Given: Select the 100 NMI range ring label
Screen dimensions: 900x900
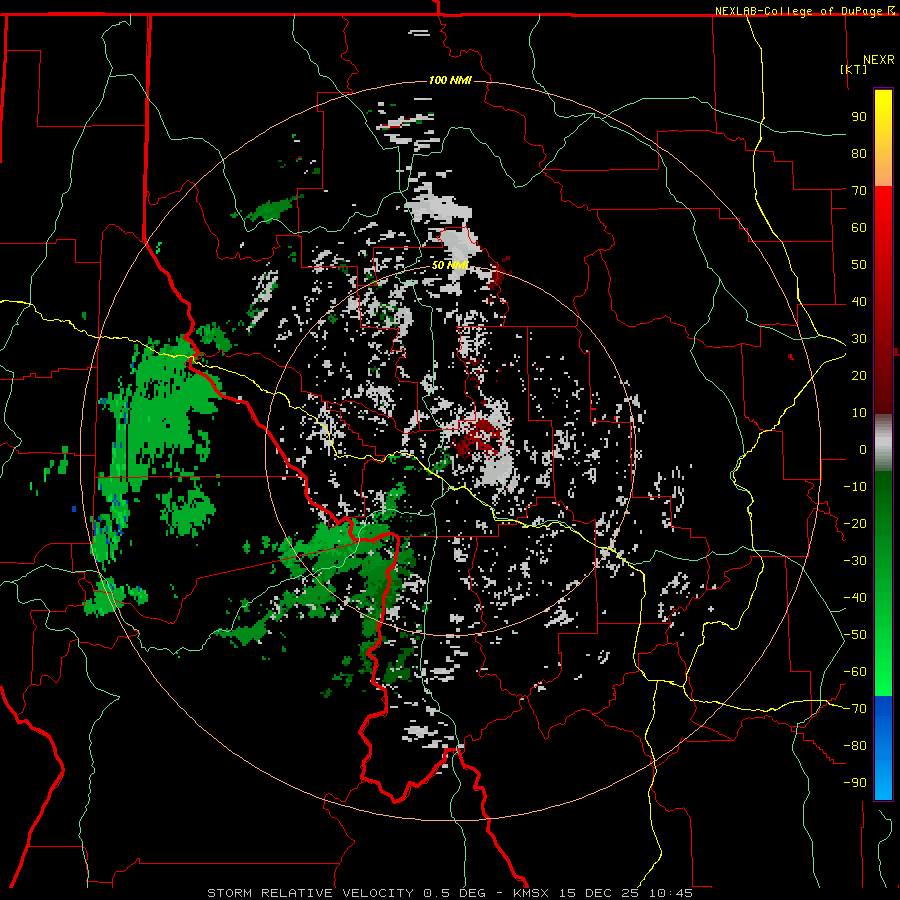Looking at the screenshot, I should 450,80.
